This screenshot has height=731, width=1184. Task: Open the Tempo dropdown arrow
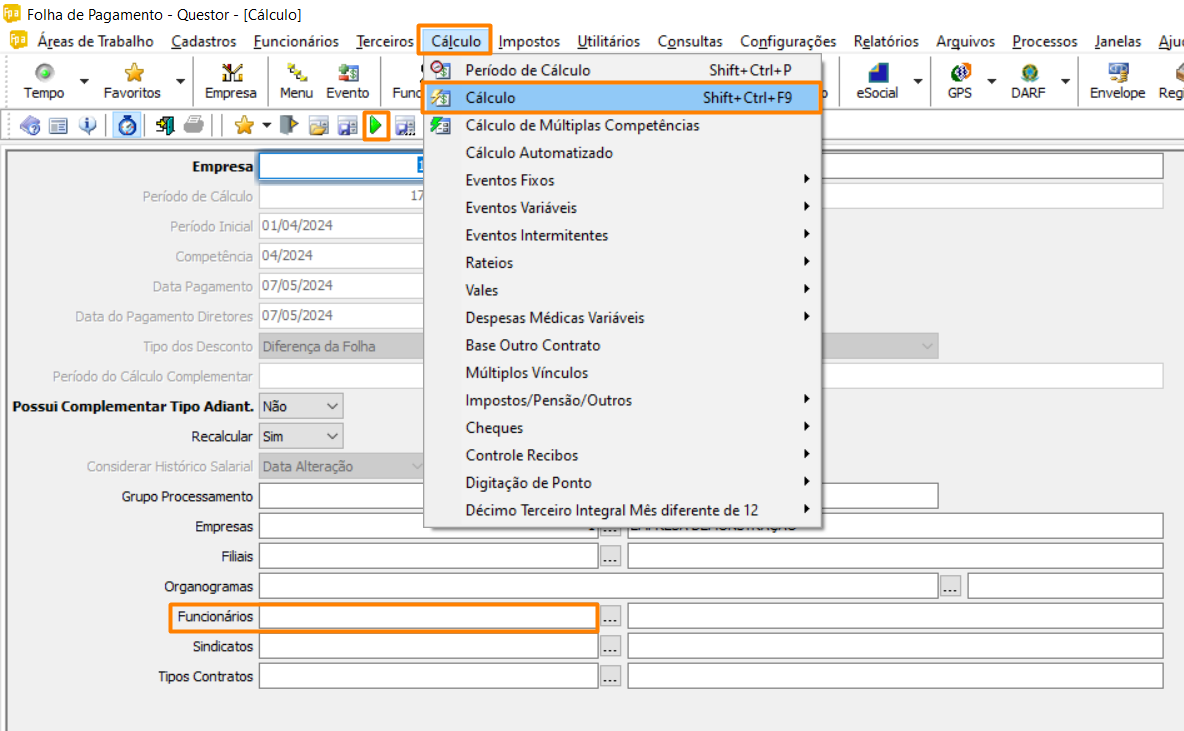pyautogui.click(x=84, y=82)
